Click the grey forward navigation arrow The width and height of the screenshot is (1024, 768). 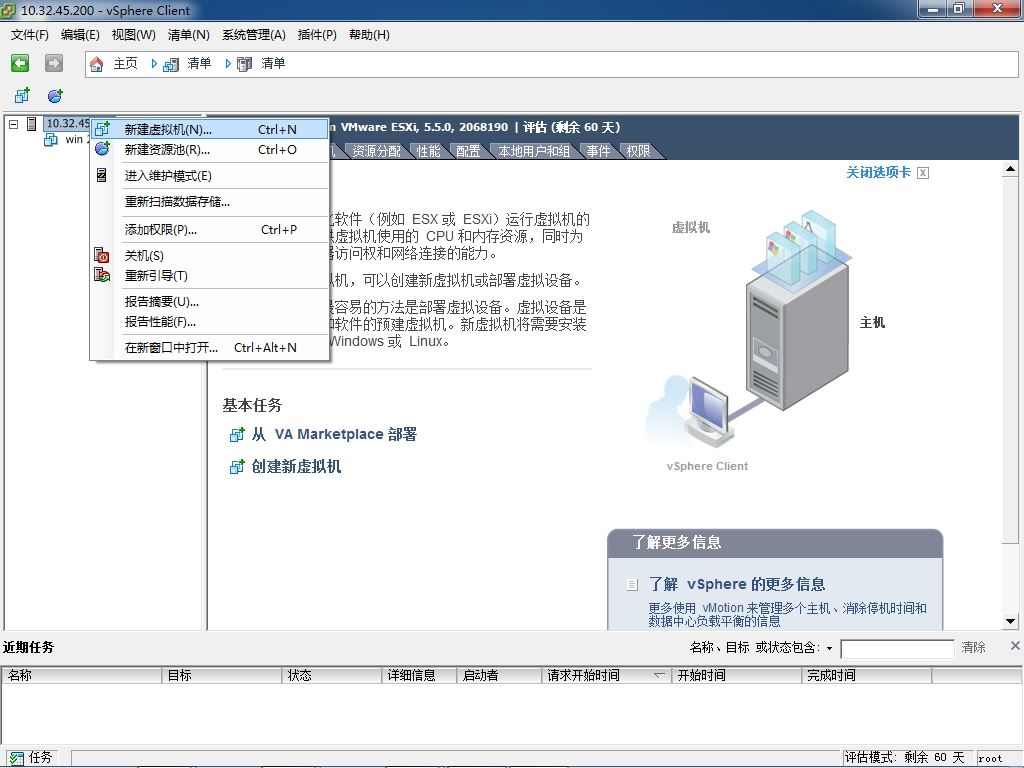tap(54, 63)
